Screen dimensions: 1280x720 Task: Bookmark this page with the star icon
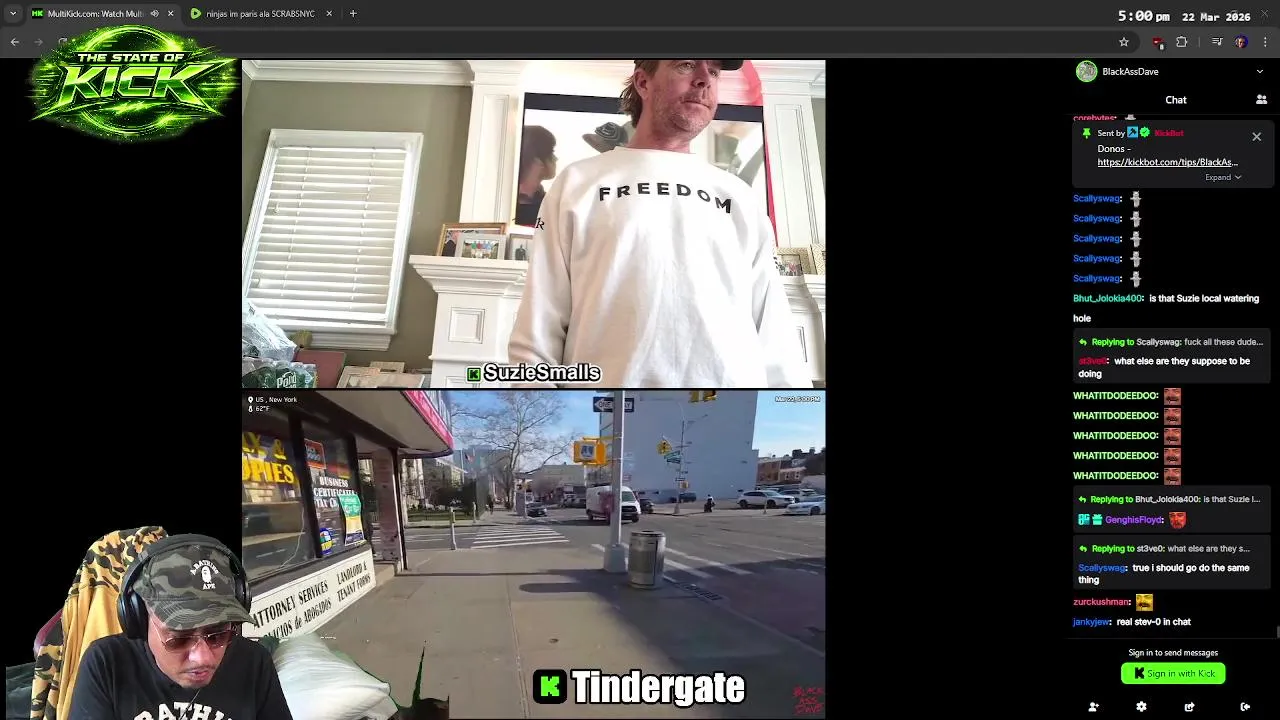(1124, 42)
